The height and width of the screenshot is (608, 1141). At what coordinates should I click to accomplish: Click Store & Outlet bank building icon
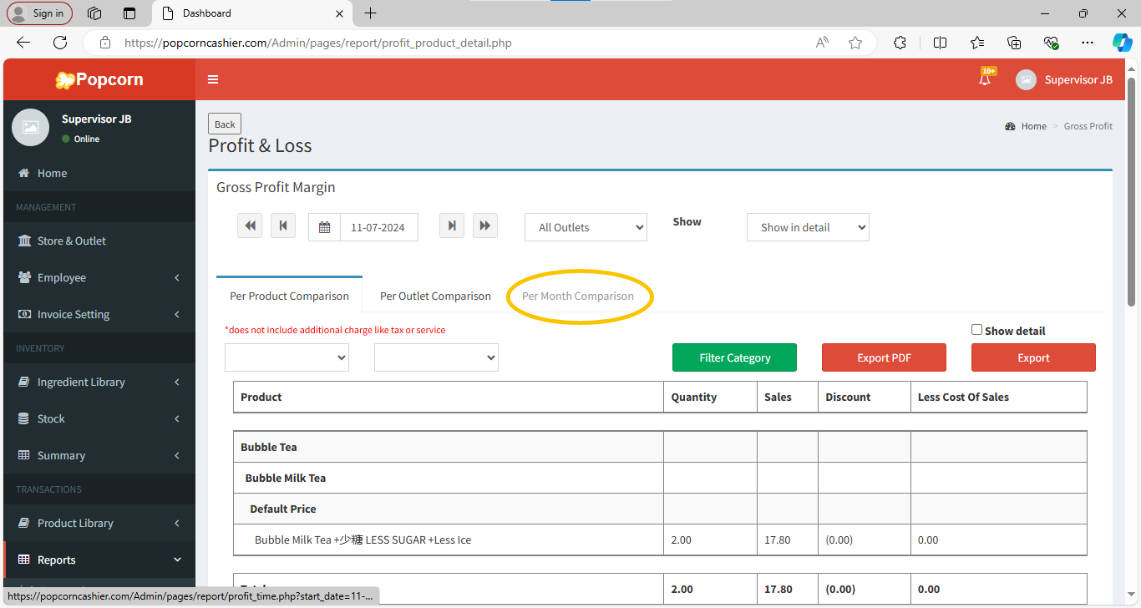pos(24,241)
